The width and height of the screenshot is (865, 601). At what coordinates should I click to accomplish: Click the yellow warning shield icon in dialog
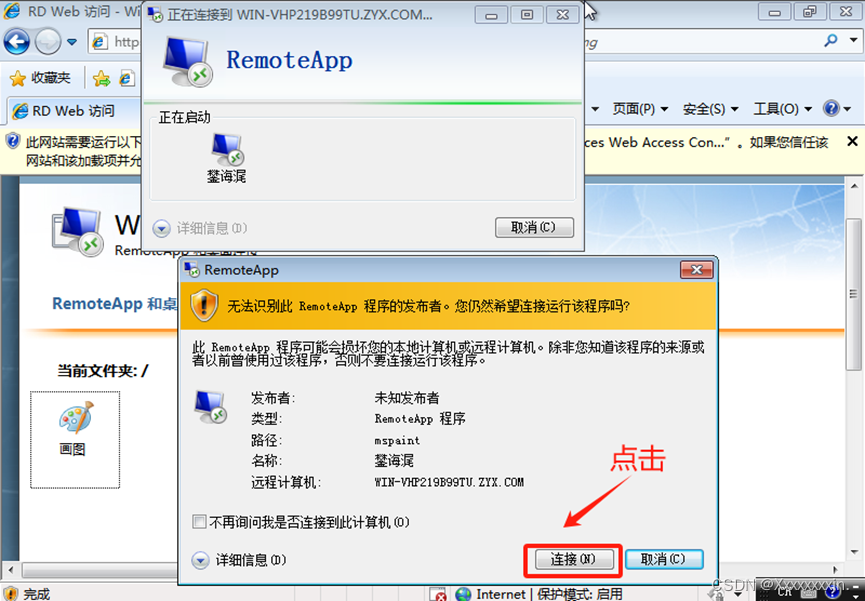[x=204, y=305]
